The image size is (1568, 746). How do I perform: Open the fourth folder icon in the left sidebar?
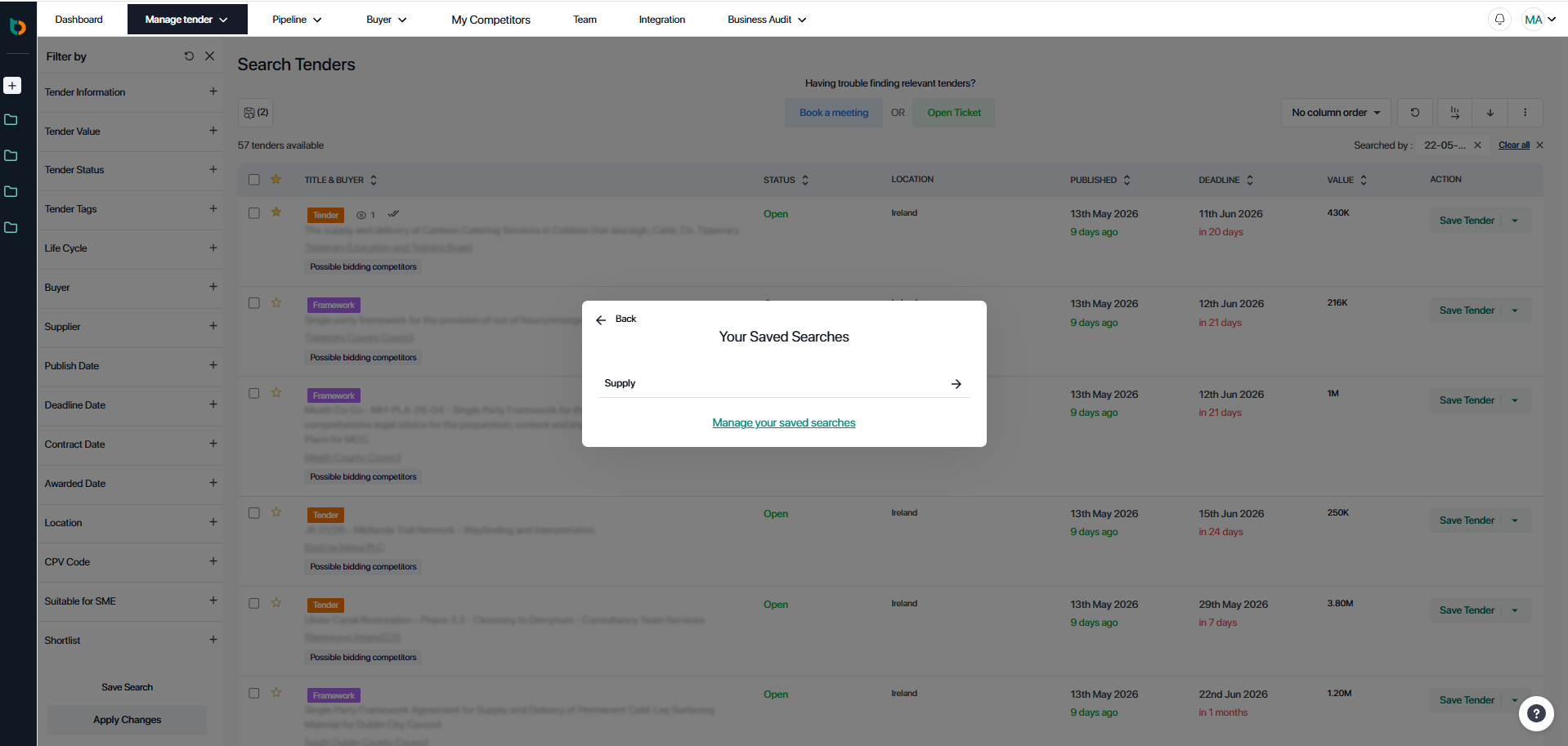tap(11, 227)
